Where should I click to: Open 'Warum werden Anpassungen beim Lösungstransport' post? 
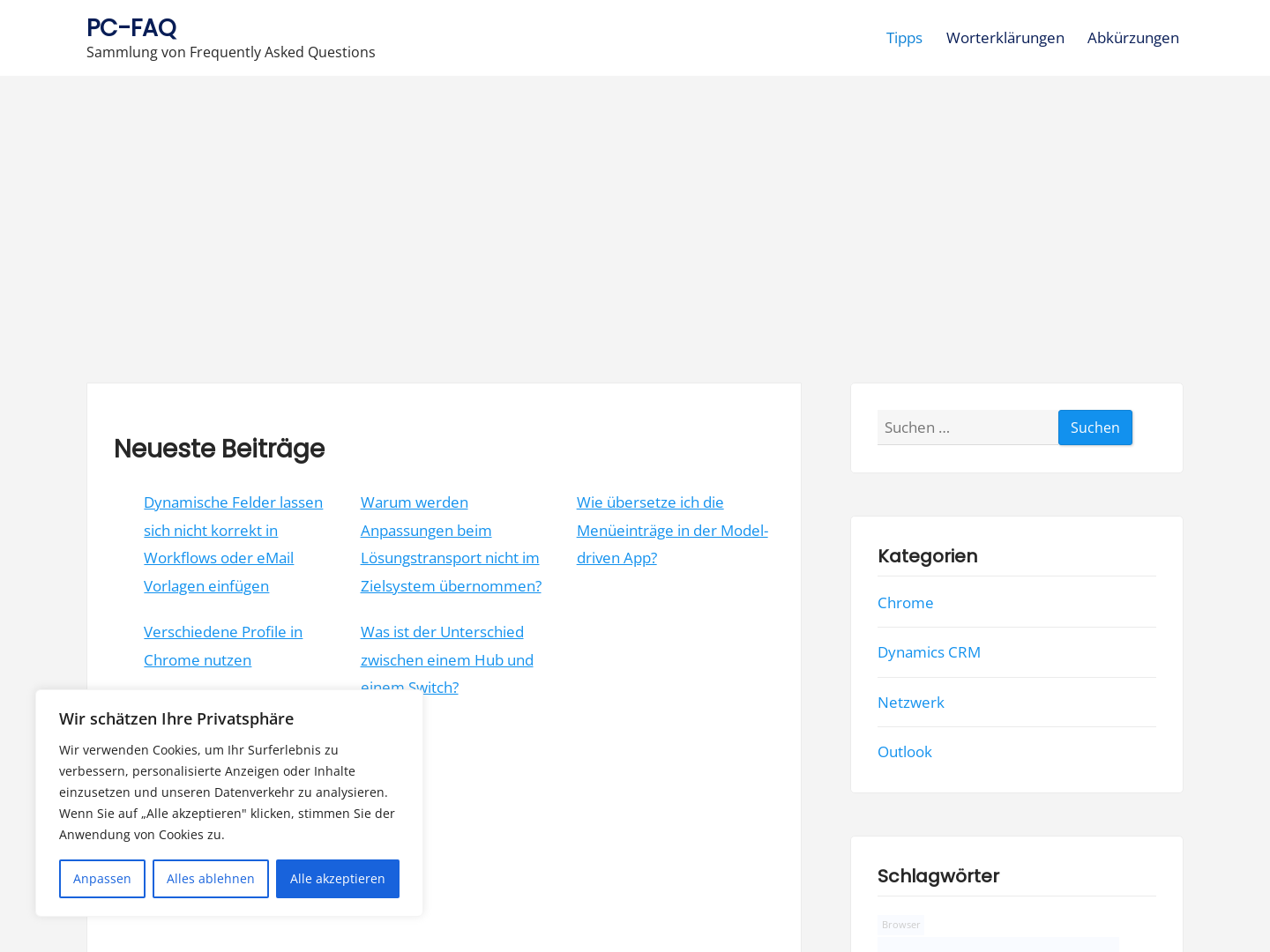451,544
